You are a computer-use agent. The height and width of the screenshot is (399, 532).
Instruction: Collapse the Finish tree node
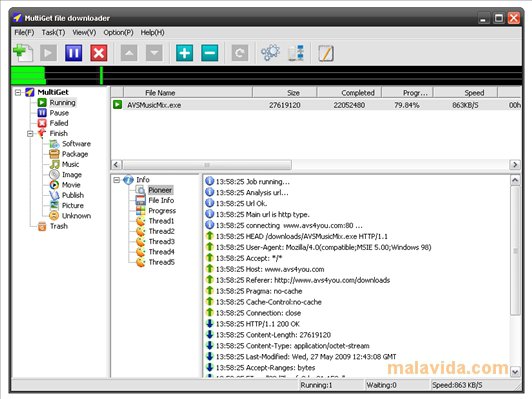click(31, 134)
